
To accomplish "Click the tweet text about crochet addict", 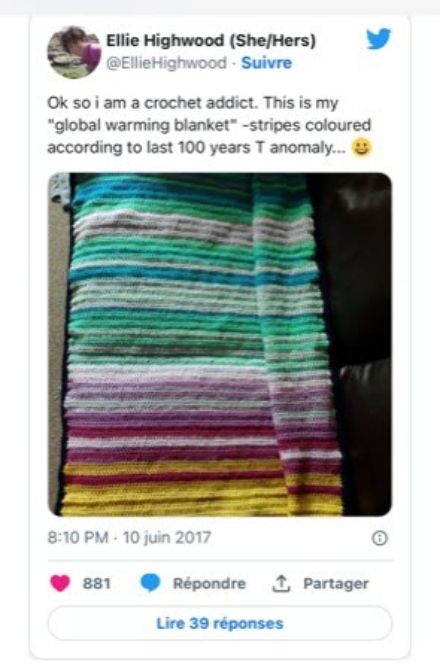I will pyautogui.click(x=209, y=125).
